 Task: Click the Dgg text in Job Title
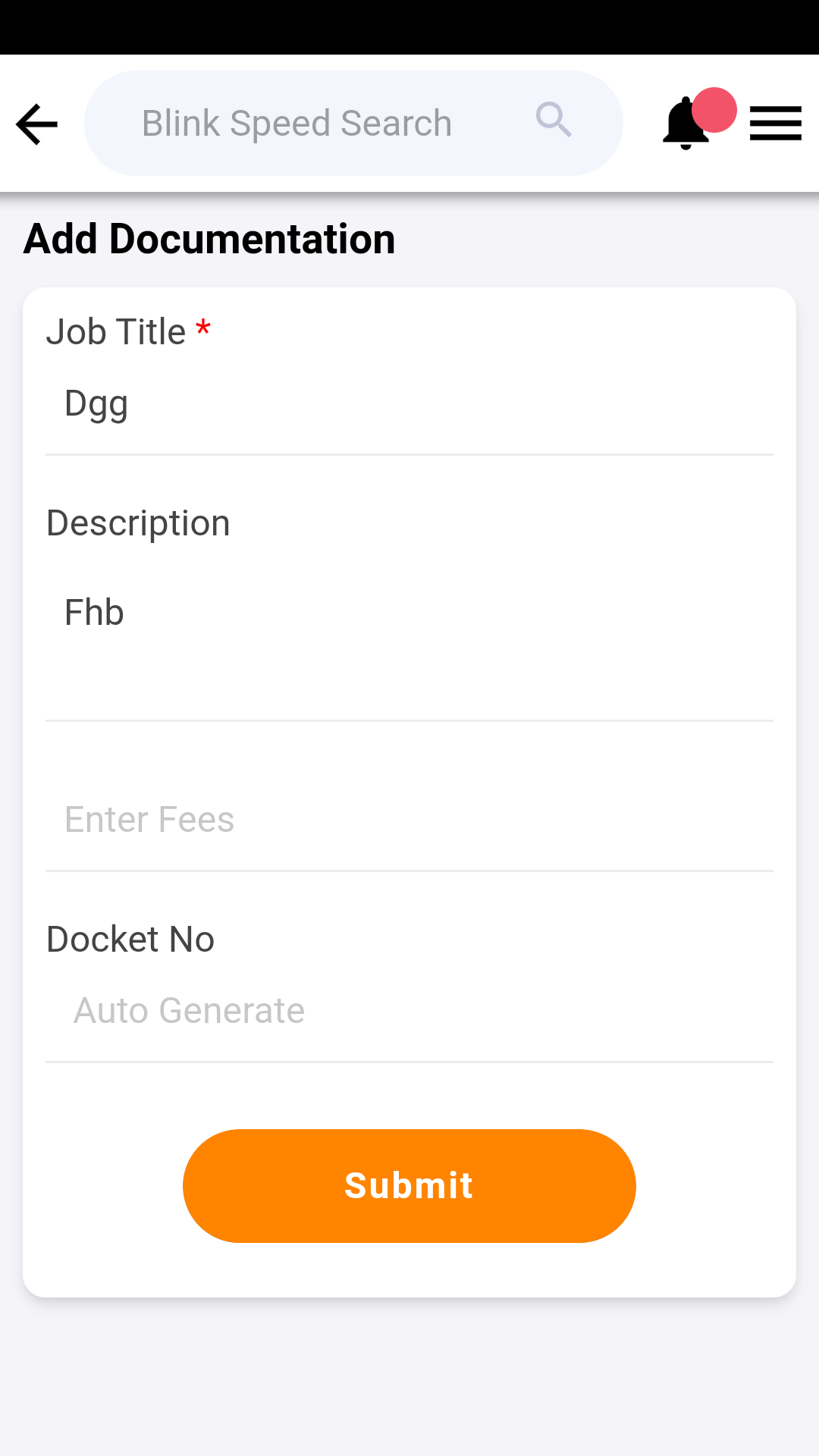pos(96,403)
